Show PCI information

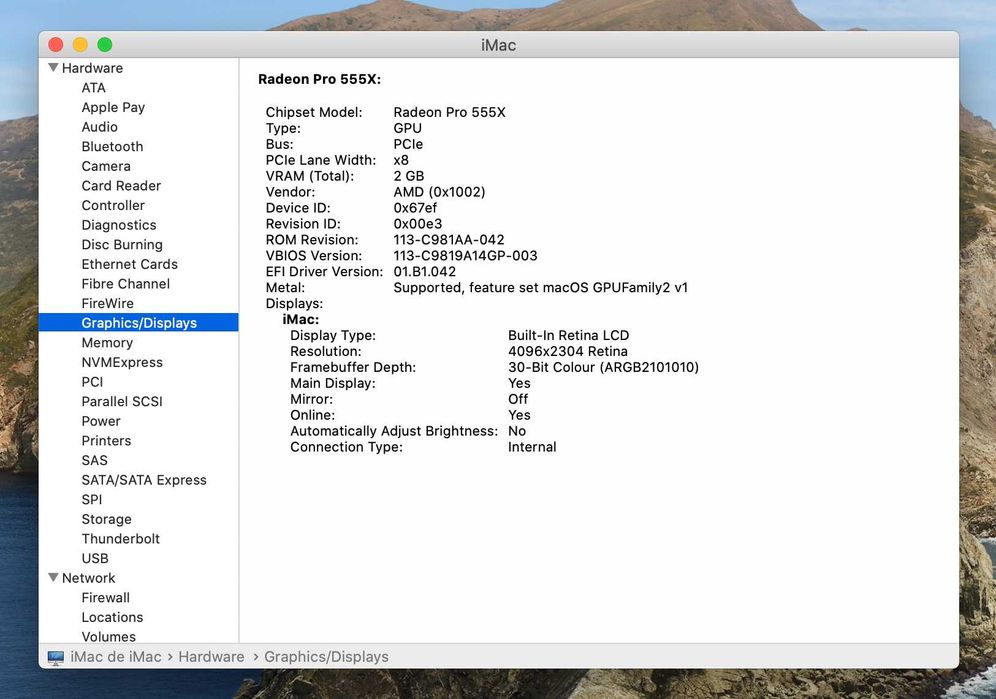pos(92,382)
